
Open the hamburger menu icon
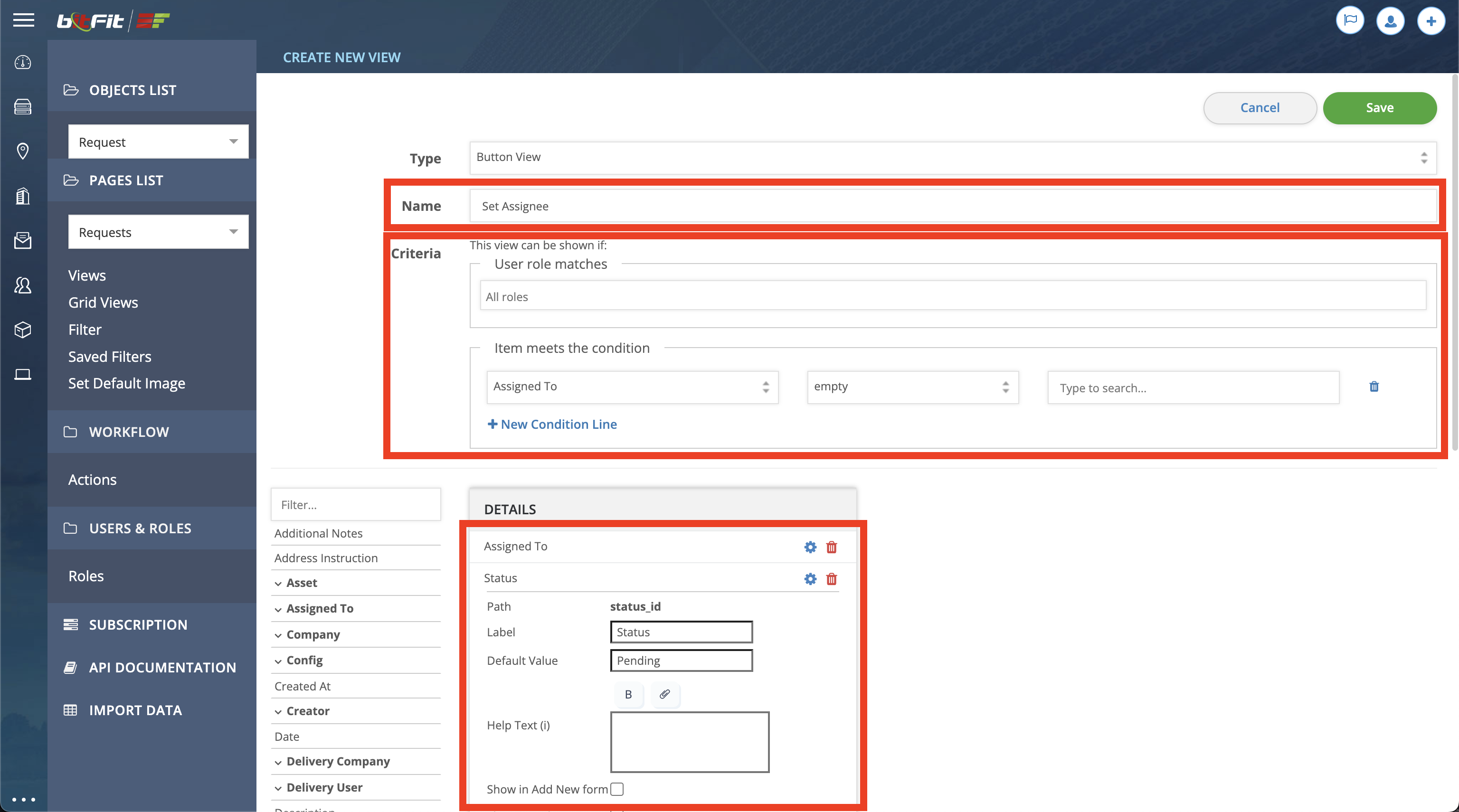(x=23, y=20)
